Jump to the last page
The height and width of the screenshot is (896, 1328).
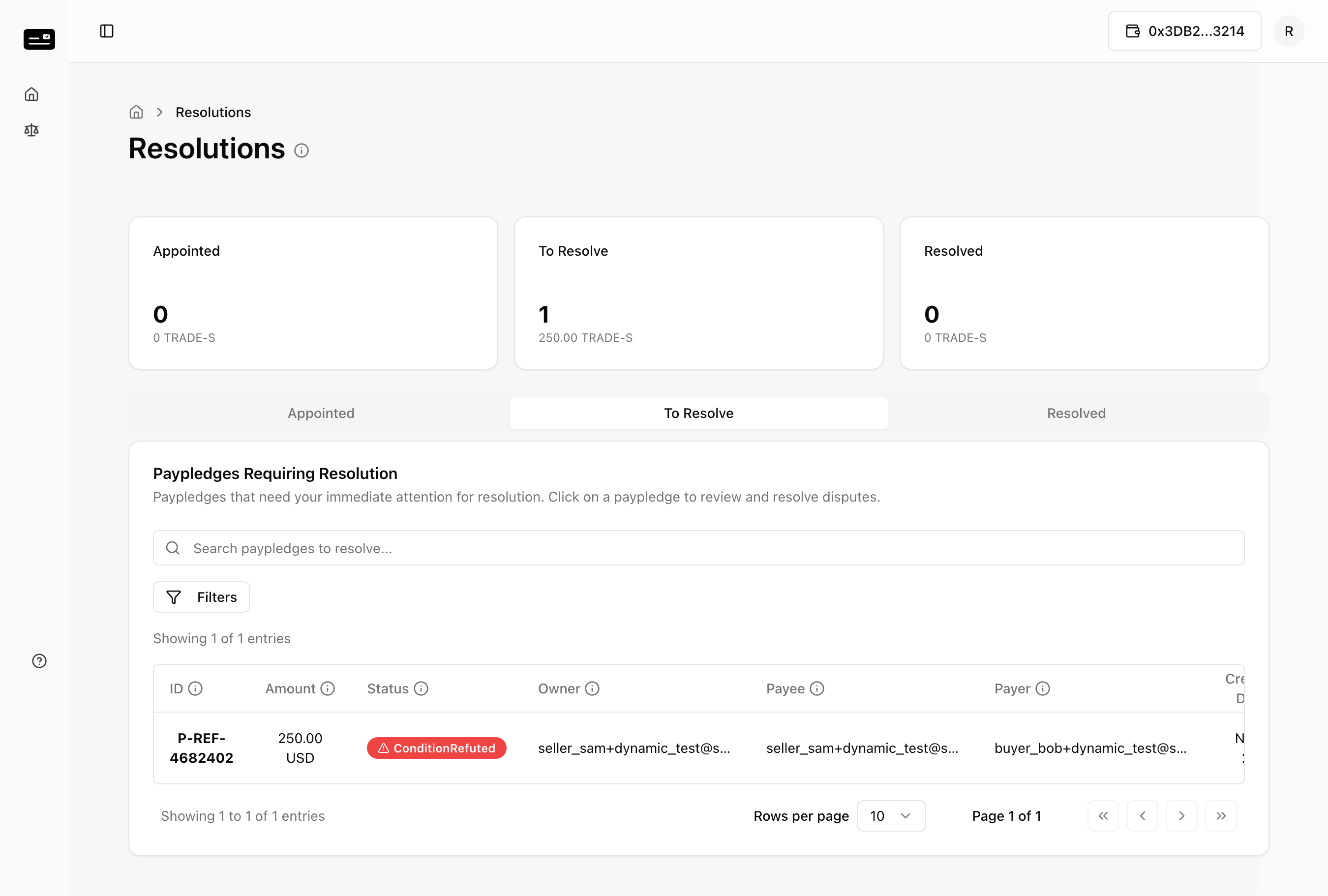(x=1221, y=816)
